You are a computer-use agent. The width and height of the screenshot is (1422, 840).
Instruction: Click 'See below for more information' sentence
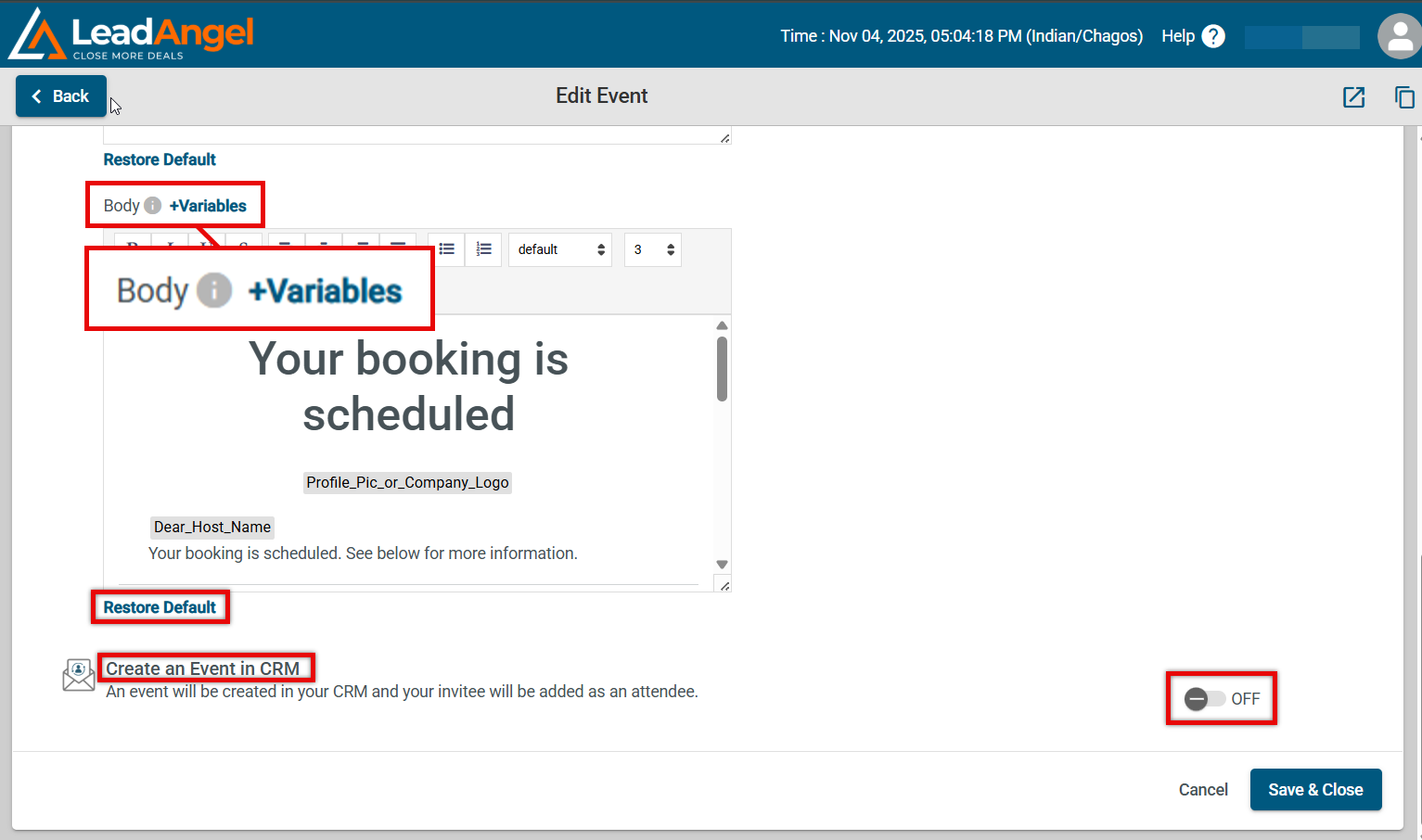461,554
